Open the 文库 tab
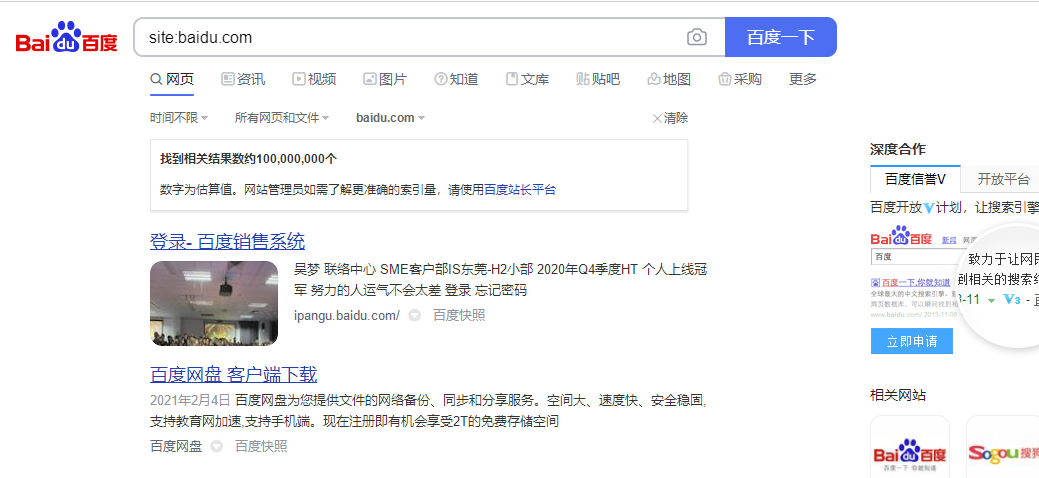This screenshot has width=1039, height=478. pos(527,80)
